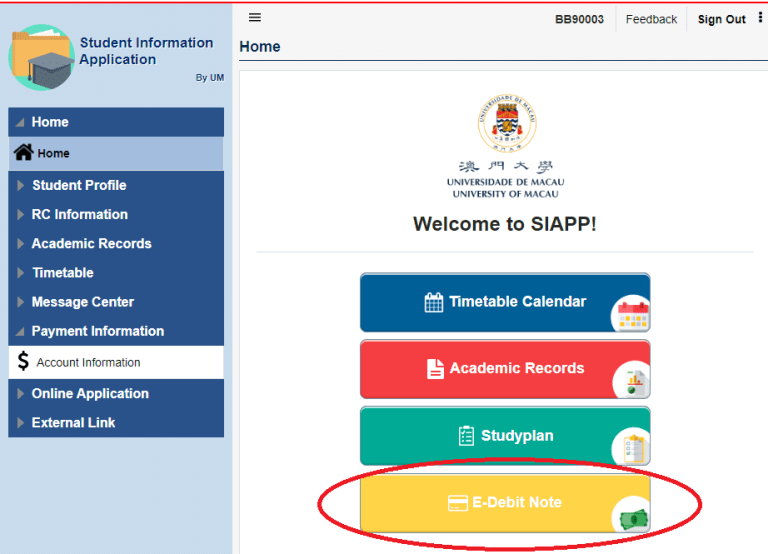Click the house icon beside Home

23,153
